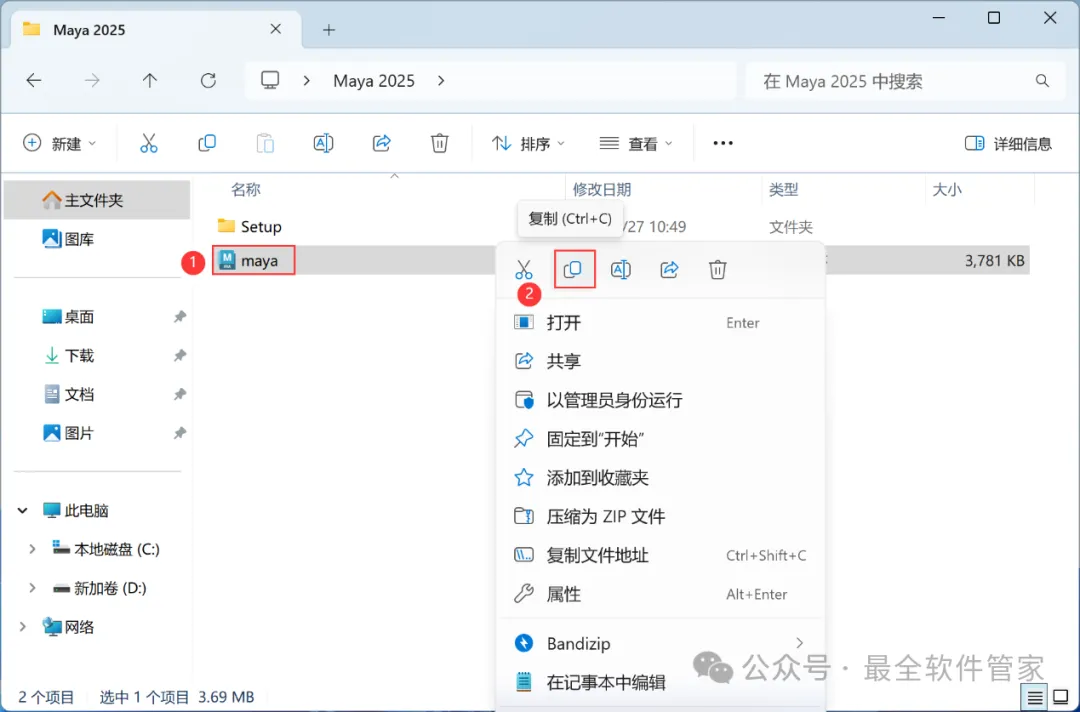Switch to large thumbnails view icon

pos(1061,698)
